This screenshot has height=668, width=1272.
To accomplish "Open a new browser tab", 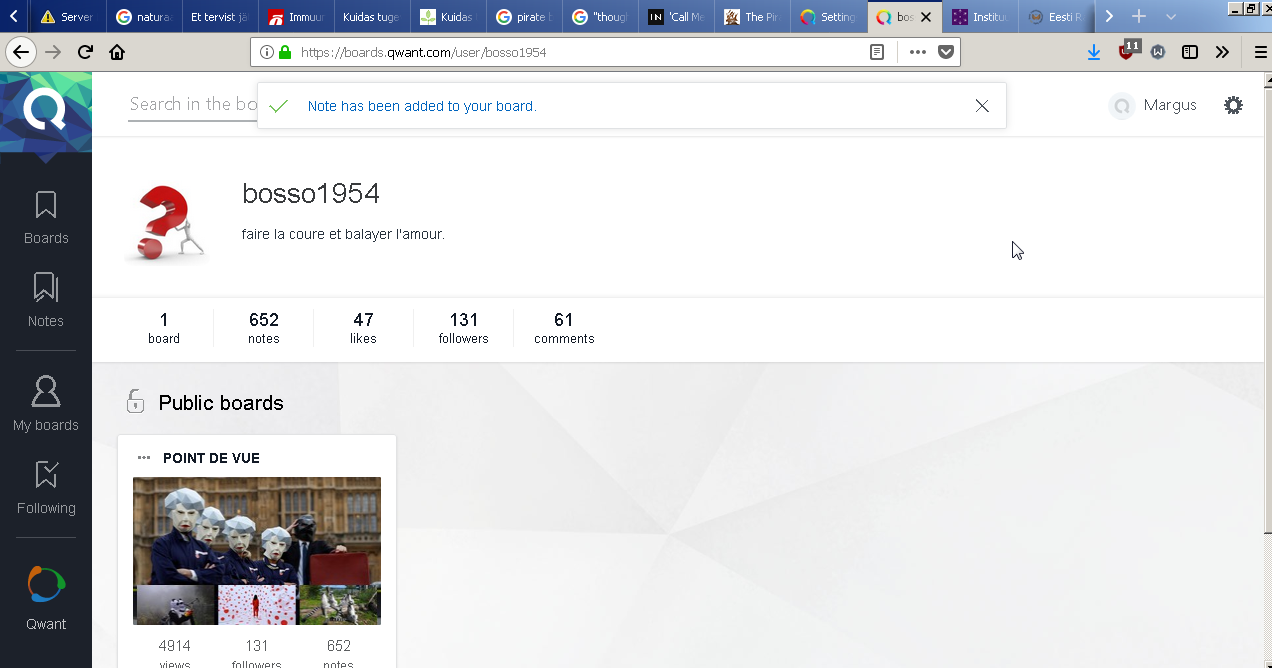I will [x=1138, y=17].
